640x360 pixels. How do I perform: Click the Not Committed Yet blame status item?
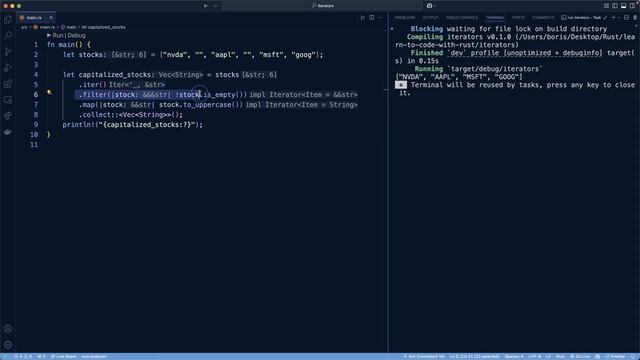coord(424,356)
